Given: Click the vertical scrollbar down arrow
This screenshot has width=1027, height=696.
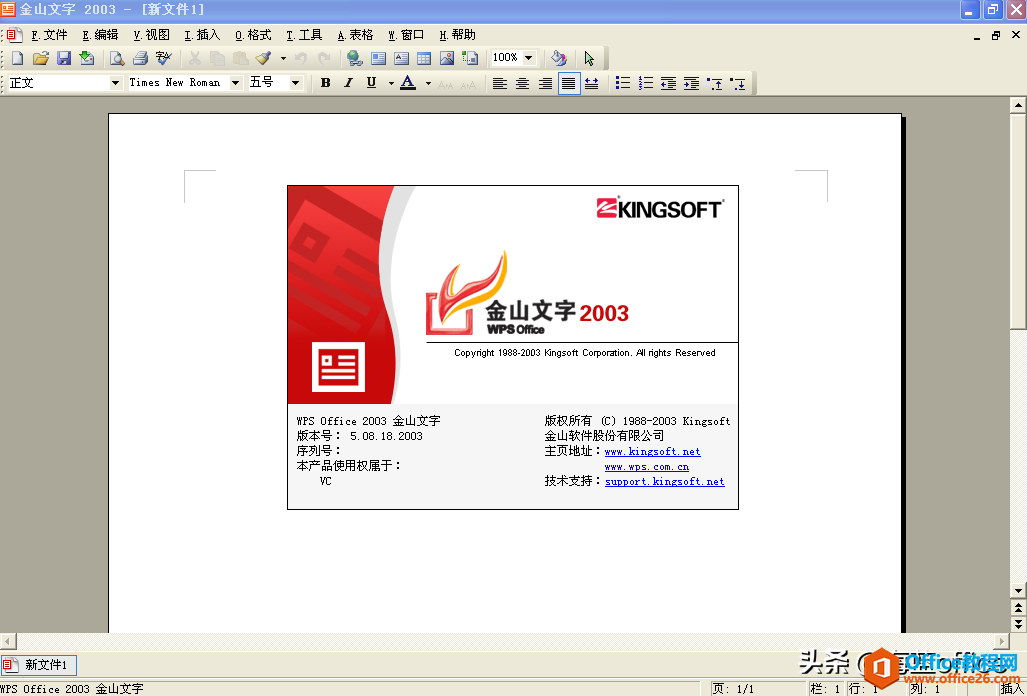Looking at the screenshot, I should (1018, 591).
